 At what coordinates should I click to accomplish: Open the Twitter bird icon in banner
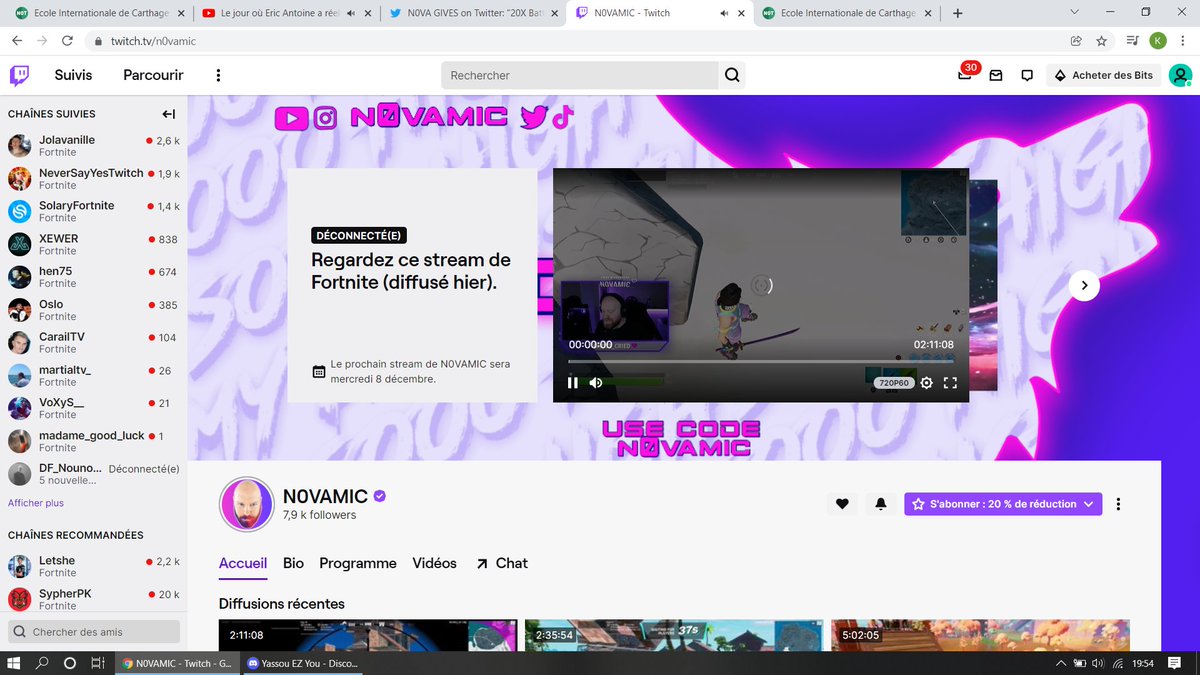pos(534,118)
